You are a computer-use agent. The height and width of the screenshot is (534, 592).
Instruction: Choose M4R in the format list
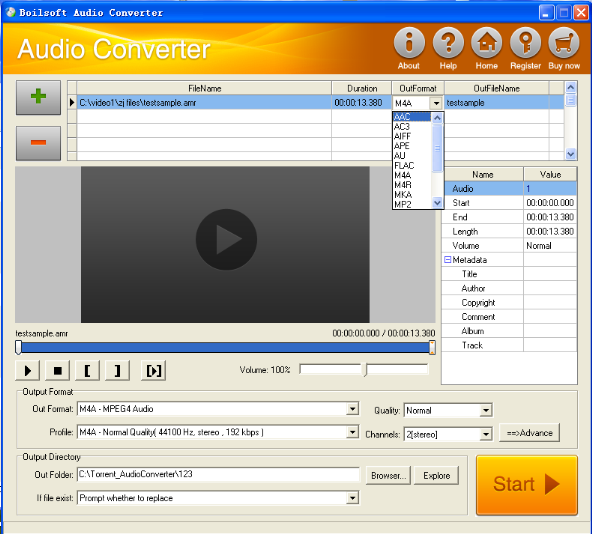(x=412, y=185)
